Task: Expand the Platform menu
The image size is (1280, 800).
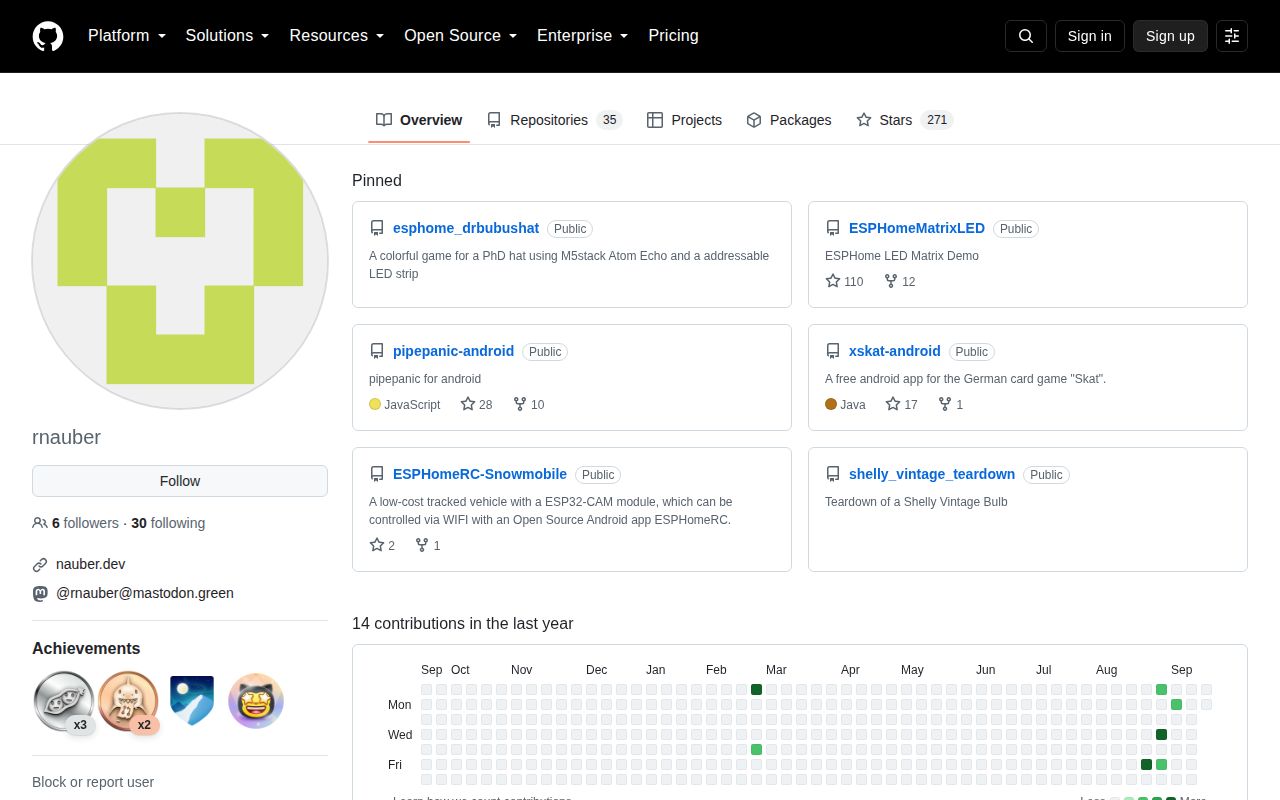Action: 126,36
